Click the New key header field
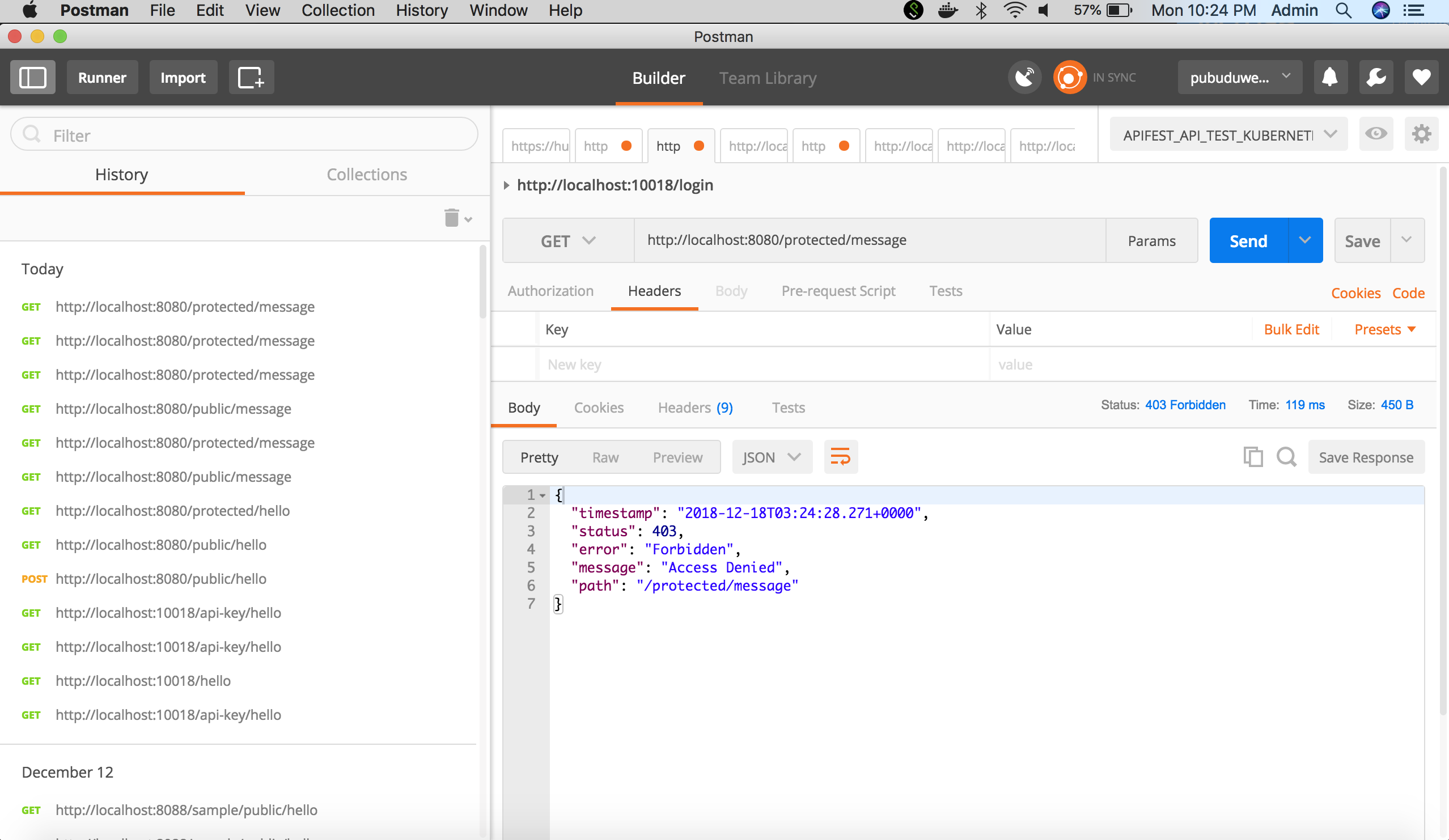The width and height of the screenshot is (1449, 840). click(x=764, y=364)
